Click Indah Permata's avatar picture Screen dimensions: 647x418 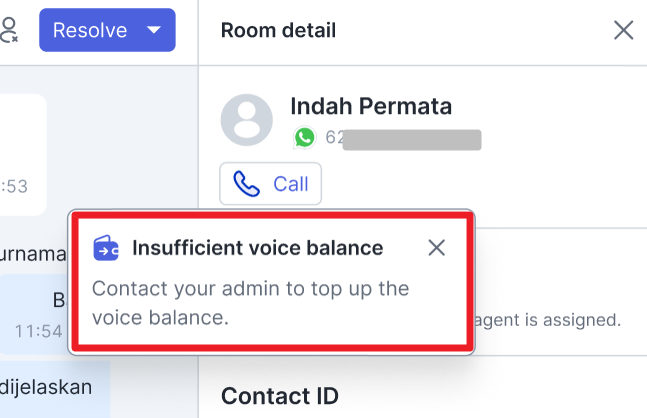(247, 120)
